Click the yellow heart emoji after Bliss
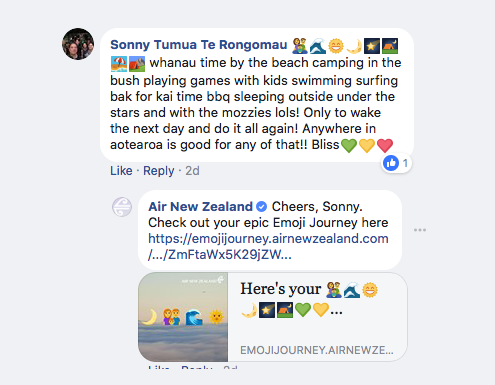The height and width of the screenshot is (385, 495). [367, 145]
